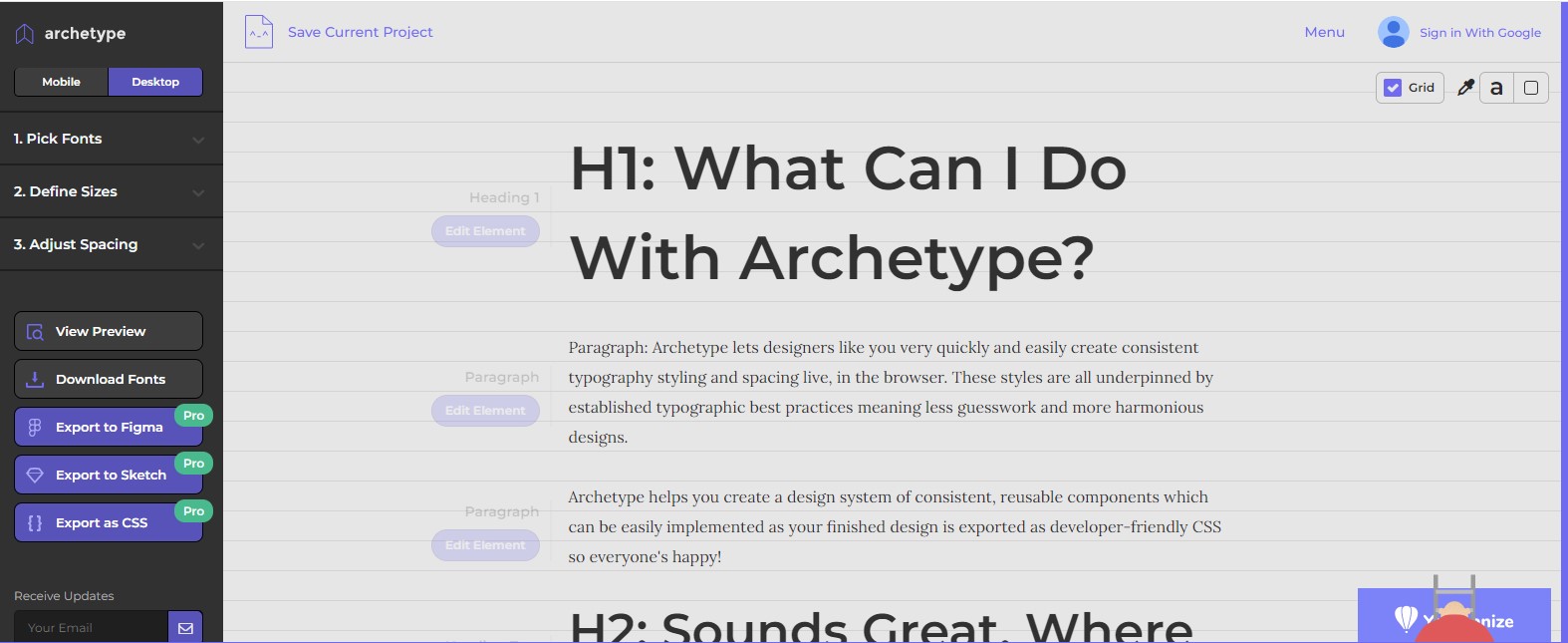
Task: Select the eyedropper color picker tool
Action: 1465,88
